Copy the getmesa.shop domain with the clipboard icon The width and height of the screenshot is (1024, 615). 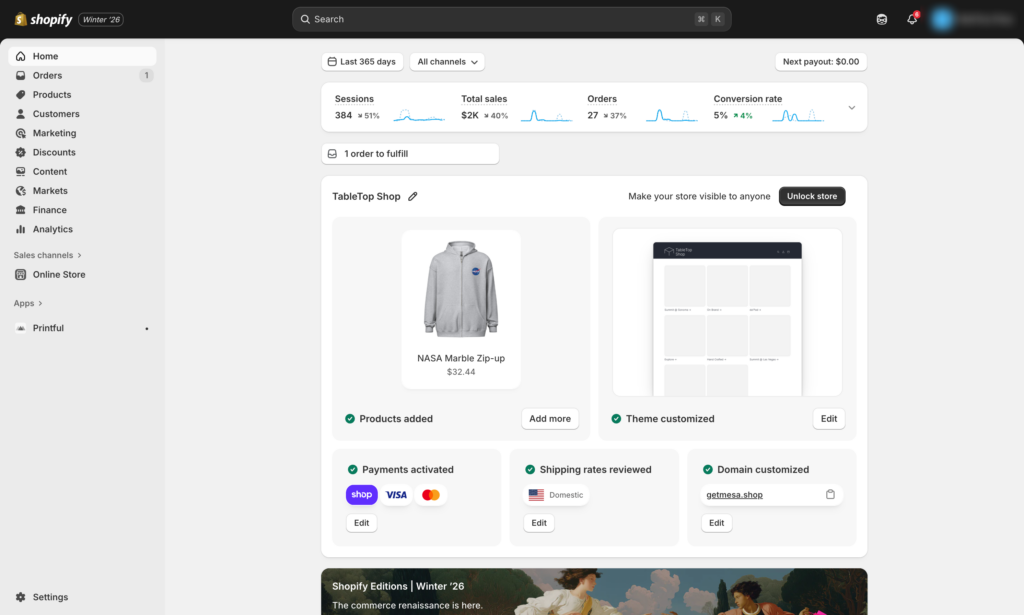coord(830,495)
